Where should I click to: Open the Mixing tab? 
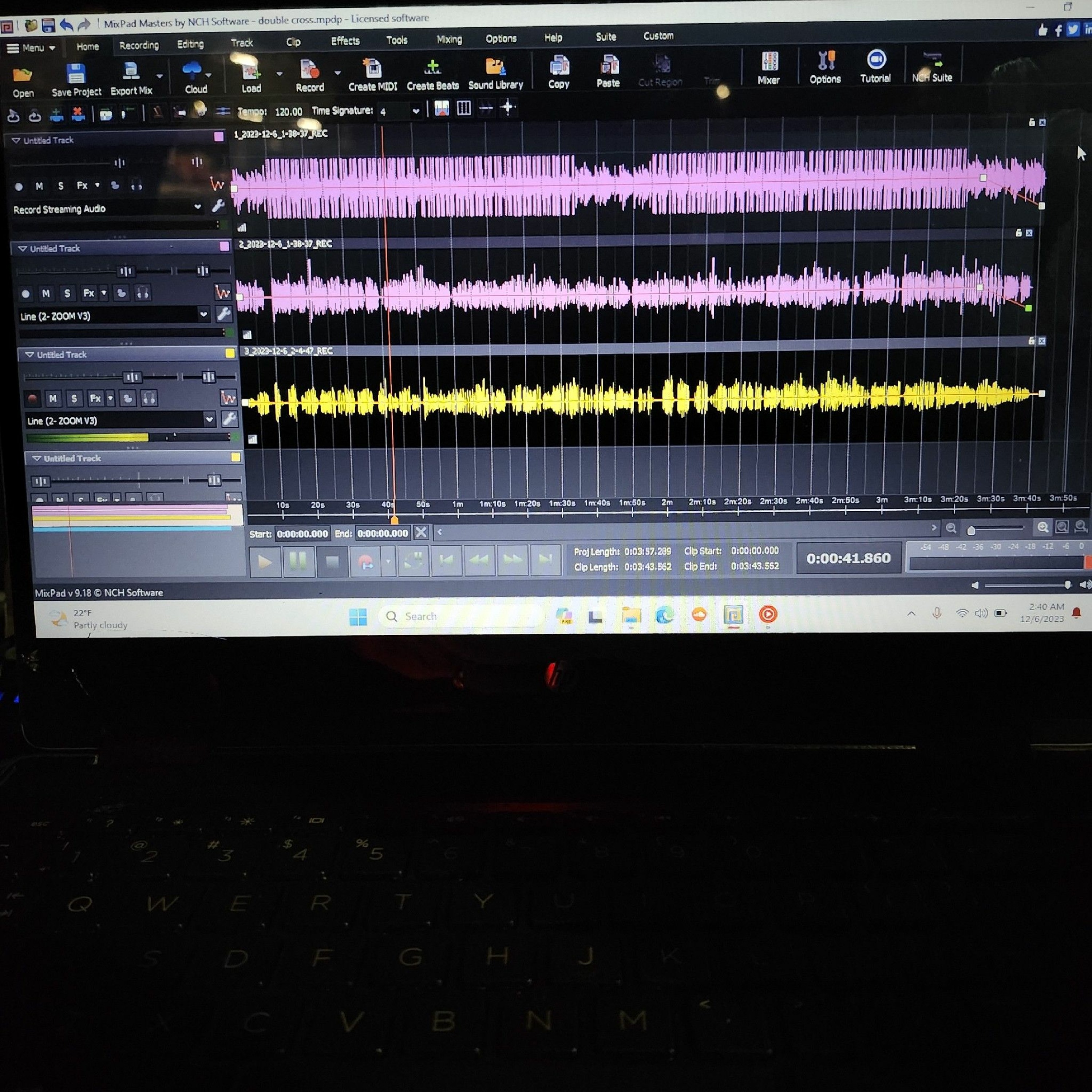pyautogui.click(x=449, y=40)
